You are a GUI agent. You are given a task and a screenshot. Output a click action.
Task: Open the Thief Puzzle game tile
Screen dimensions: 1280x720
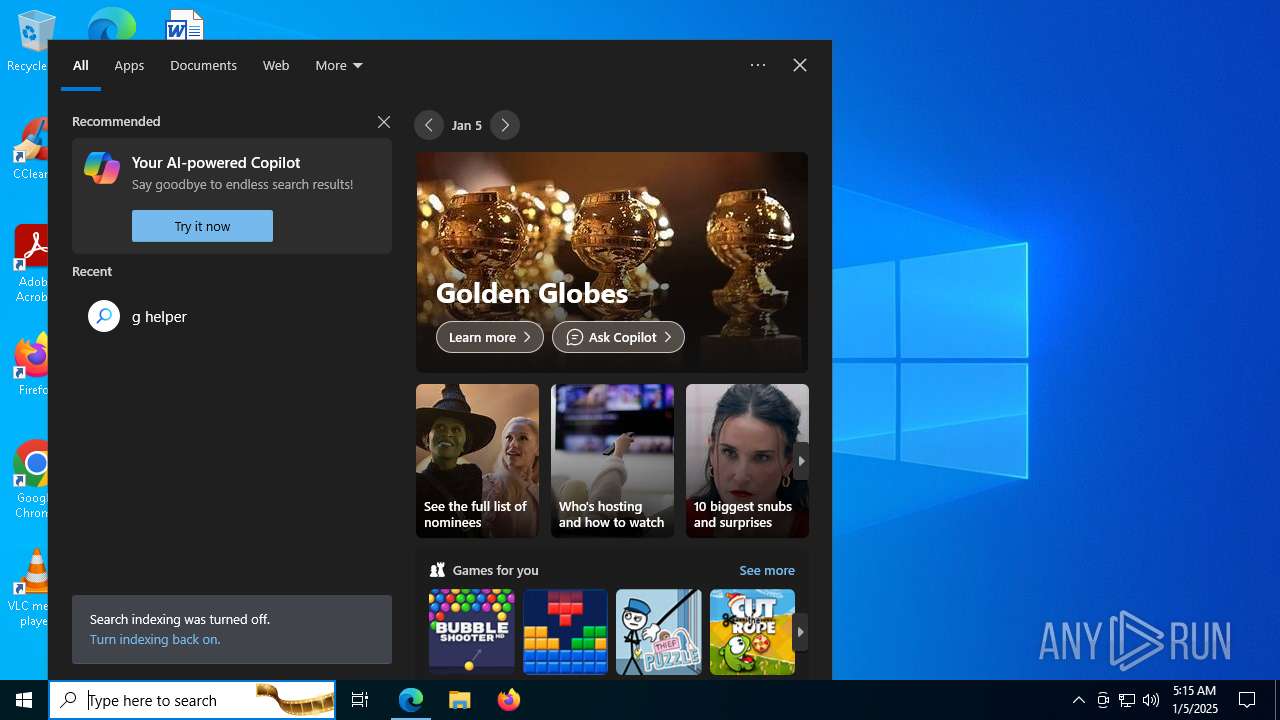[x=659, y=632]
